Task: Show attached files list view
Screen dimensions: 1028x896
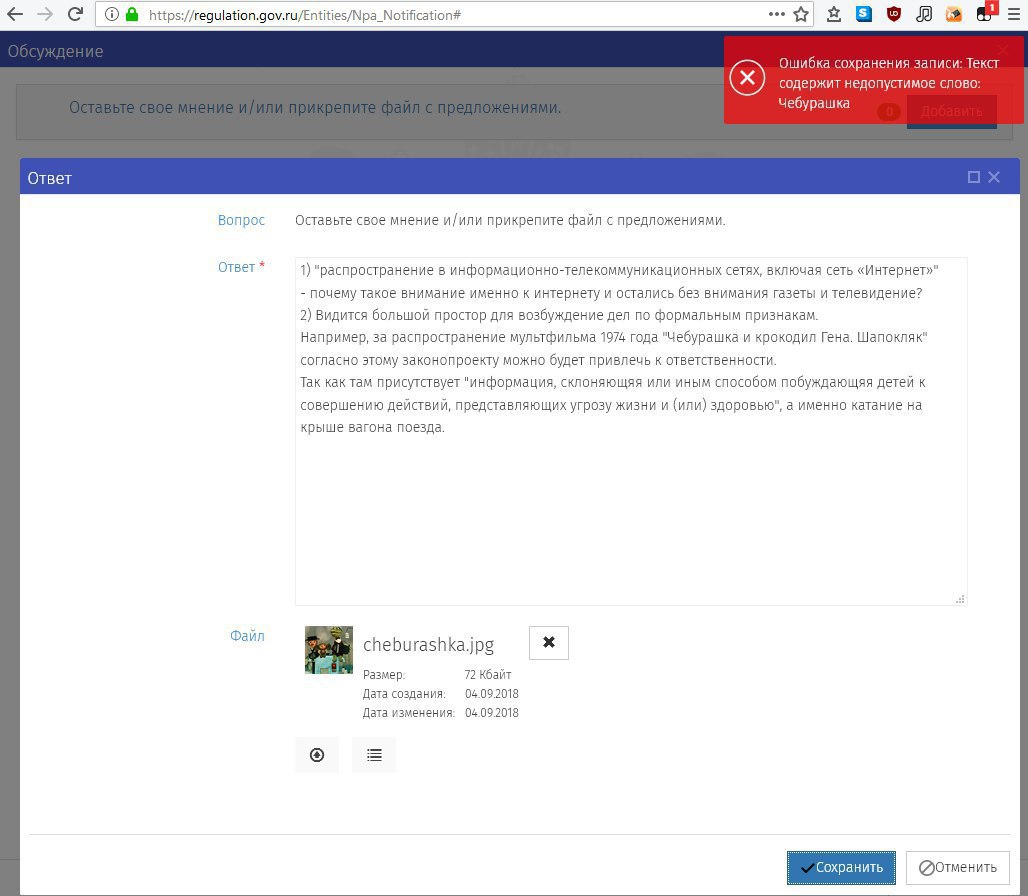Action: click(374, 755)
